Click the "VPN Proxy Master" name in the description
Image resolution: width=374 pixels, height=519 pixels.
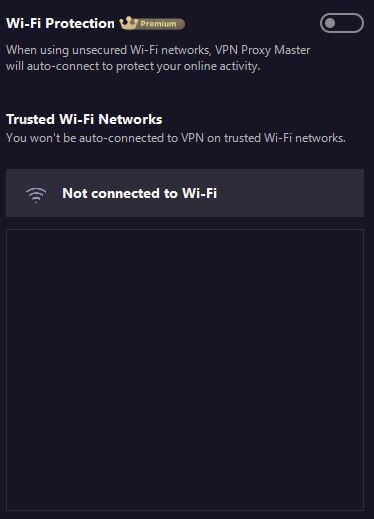tap(263, 50)
